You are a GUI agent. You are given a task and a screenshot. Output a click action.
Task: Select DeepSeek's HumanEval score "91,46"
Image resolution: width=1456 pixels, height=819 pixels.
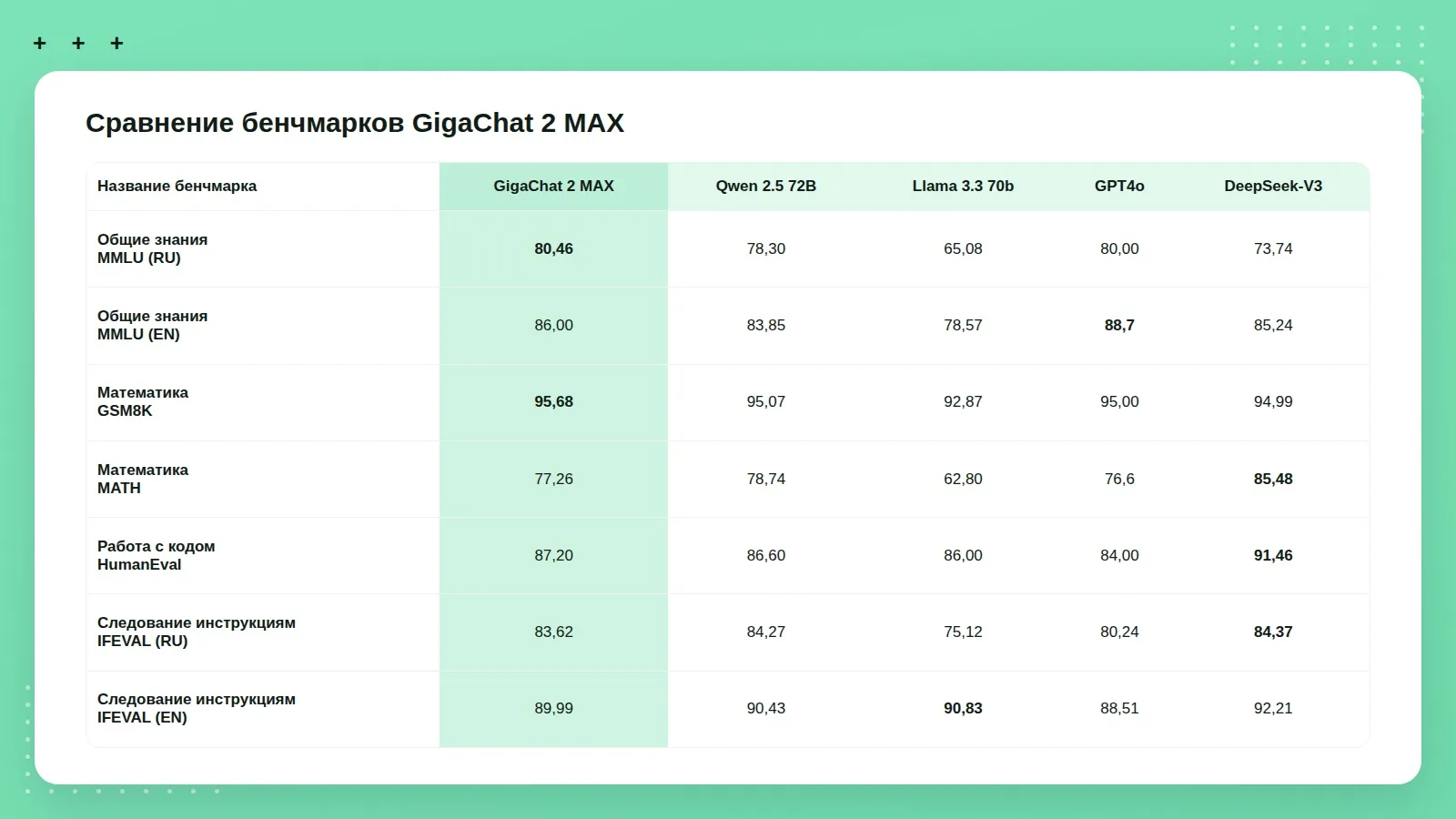pyautogui.click(x=1273, y=555)
